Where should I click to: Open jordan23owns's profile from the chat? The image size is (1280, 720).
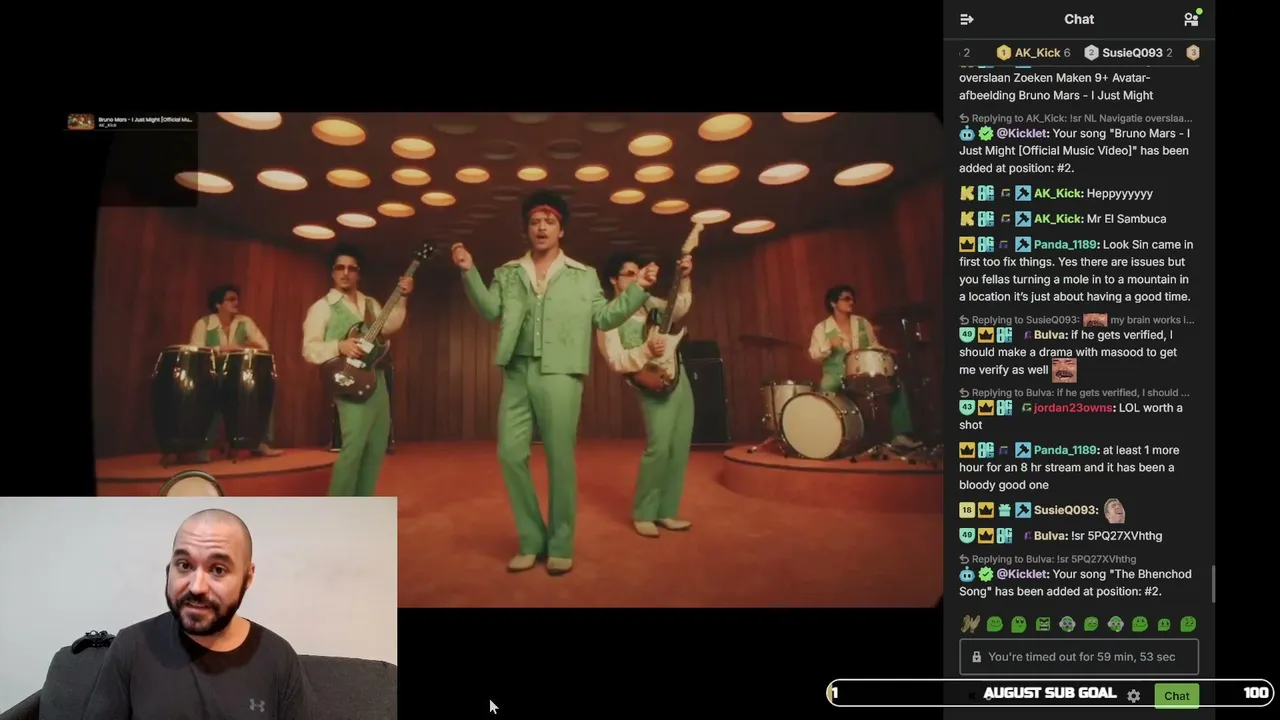1072,408
